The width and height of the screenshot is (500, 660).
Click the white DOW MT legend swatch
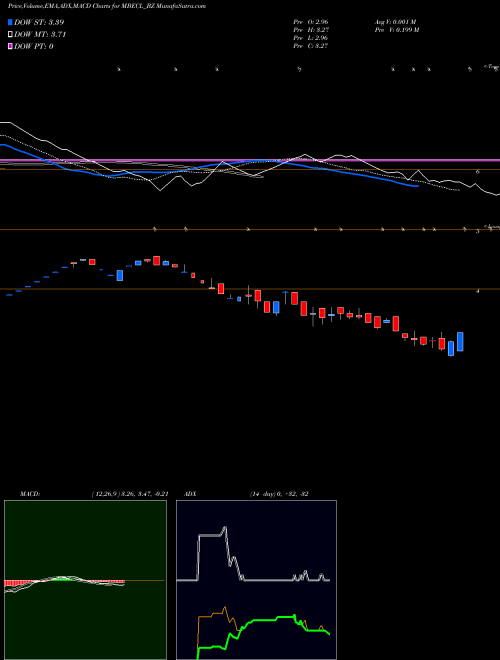tap(10, 34)
